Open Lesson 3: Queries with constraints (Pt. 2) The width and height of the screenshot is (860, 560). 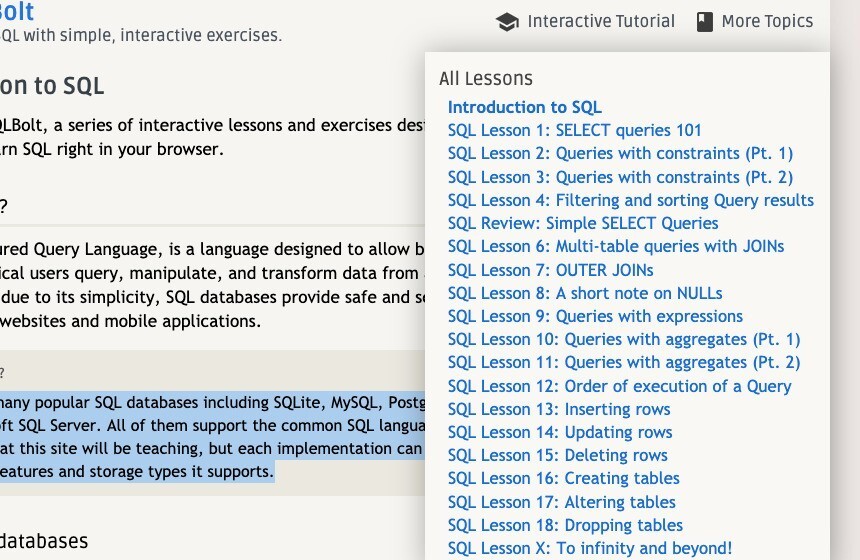pos(620,177)
